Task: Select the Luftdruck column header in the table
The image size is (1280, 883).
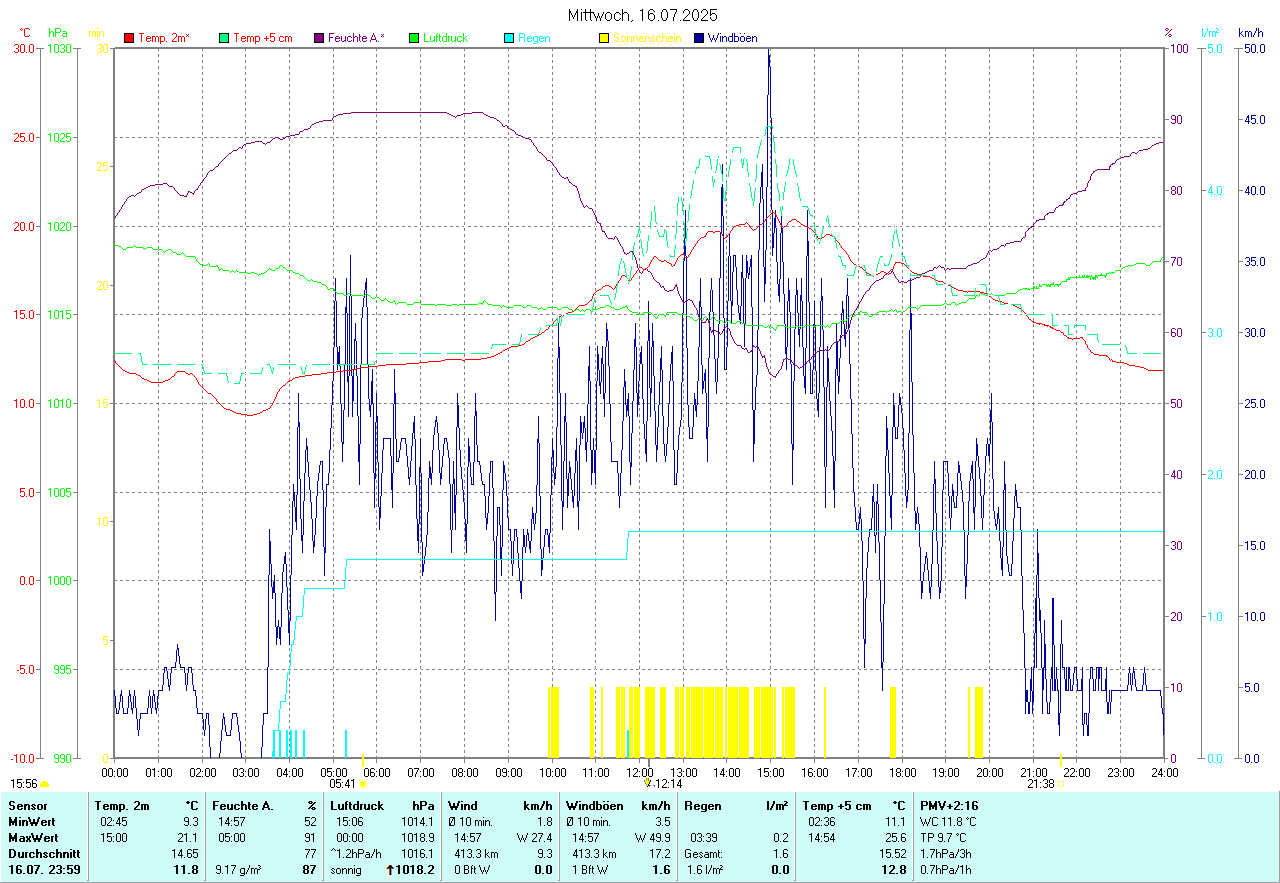Action: point(357,805)
